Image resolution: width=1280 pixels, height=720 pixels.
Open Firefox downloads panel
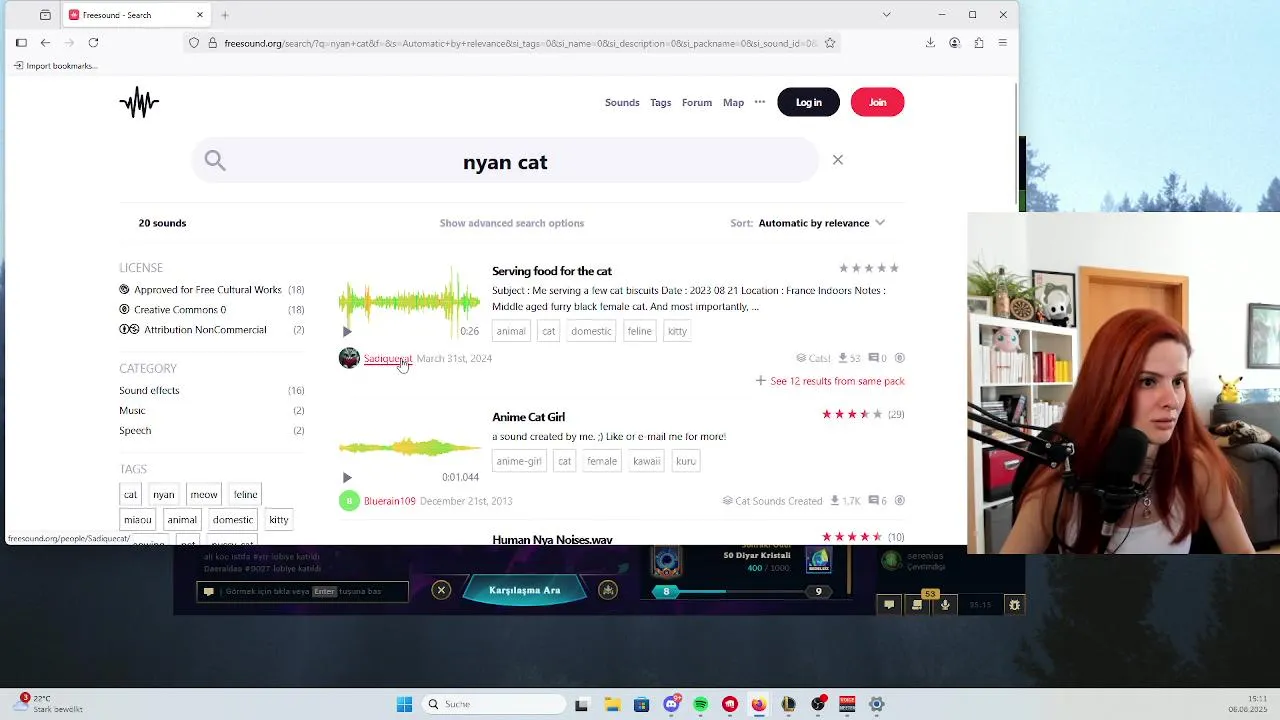pyautogui.click(x=930, y=43)
